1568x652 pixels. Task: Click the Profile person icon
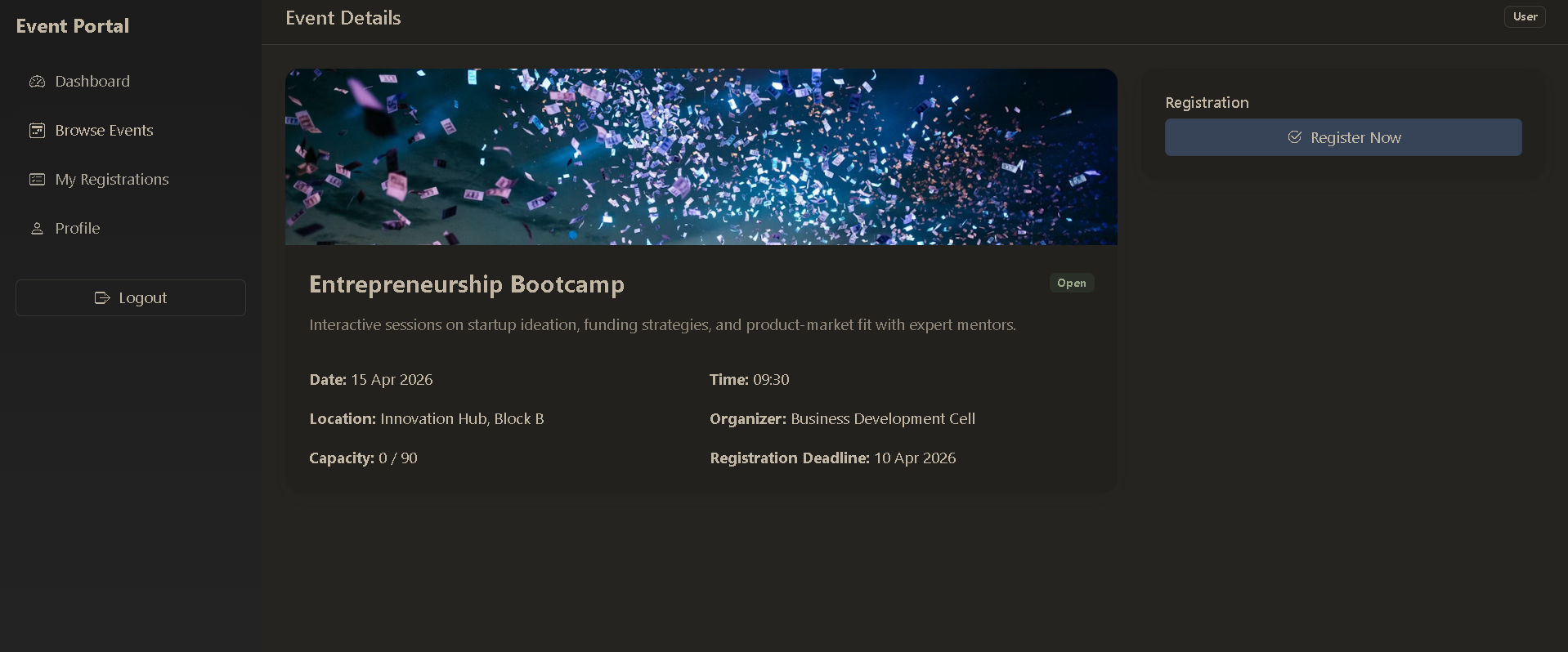point(37,229)
